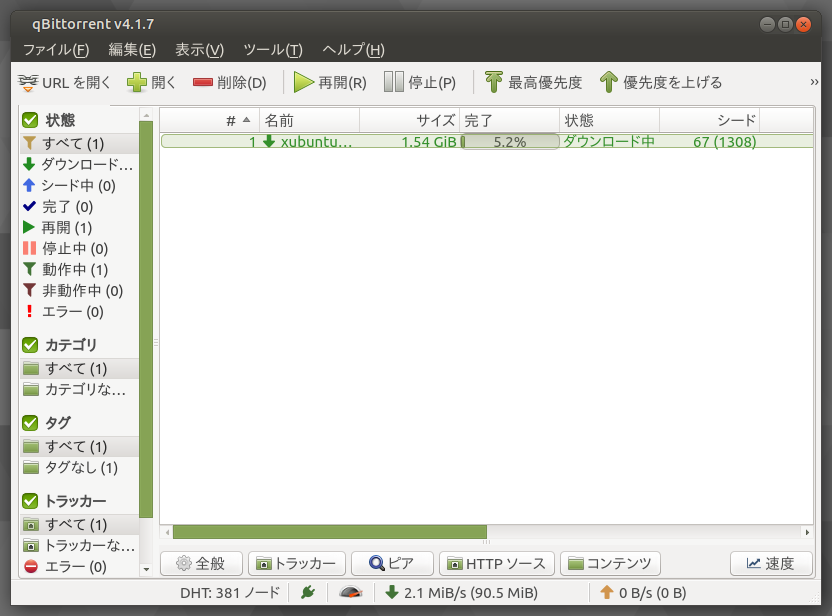Screen dimensions: 832x616
Task: Set top priority with 最高優先度 icon
Action: 494,82
